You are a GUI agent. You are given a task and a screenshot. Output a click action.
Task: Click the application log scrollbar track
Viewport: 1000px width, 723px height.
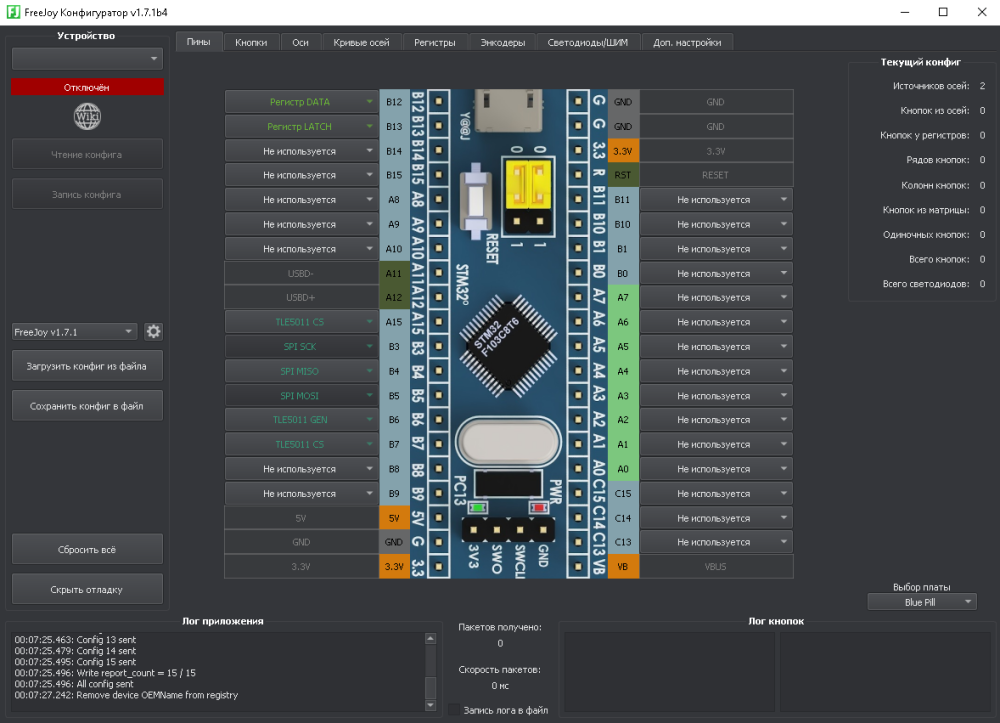pyautogui.click(x=431, y=660)
